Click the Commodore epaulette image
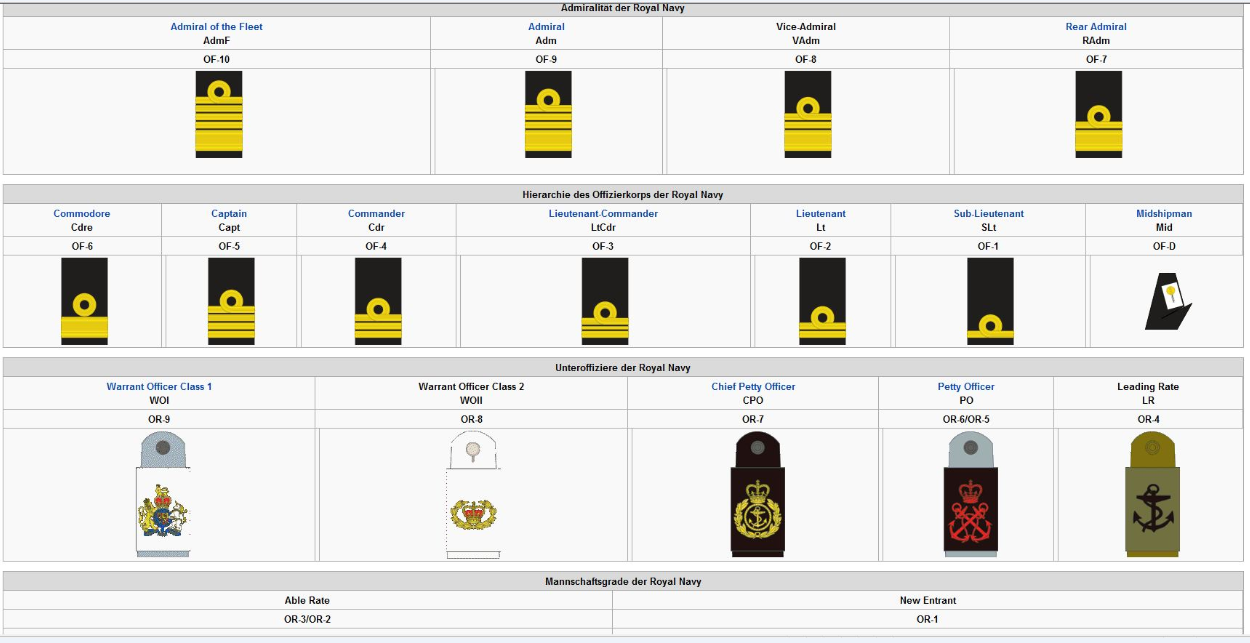 point(84,301)
